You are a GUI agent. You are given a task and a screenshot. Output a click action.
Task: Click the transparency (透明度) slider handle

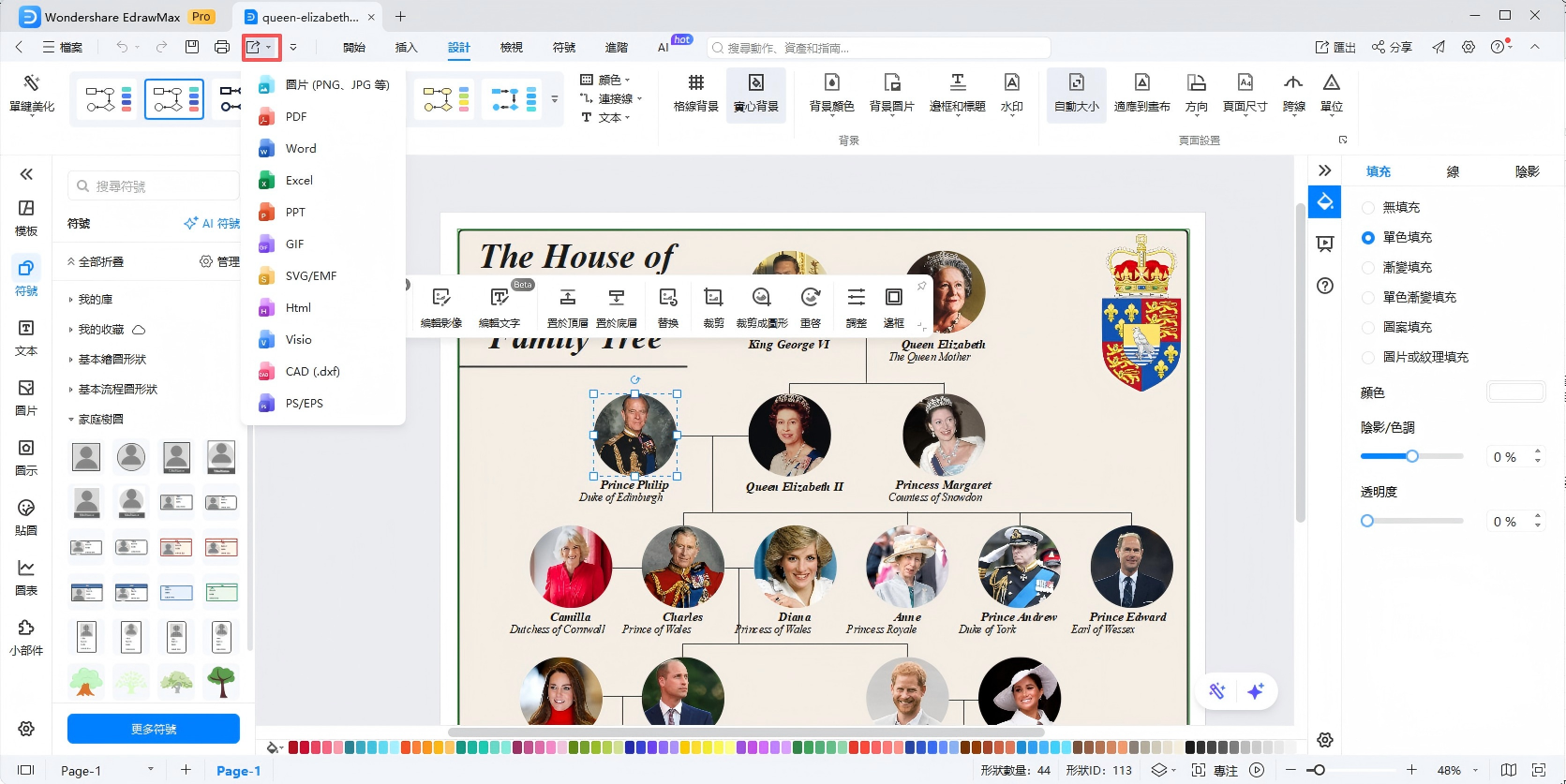[x=1367, y=521]
